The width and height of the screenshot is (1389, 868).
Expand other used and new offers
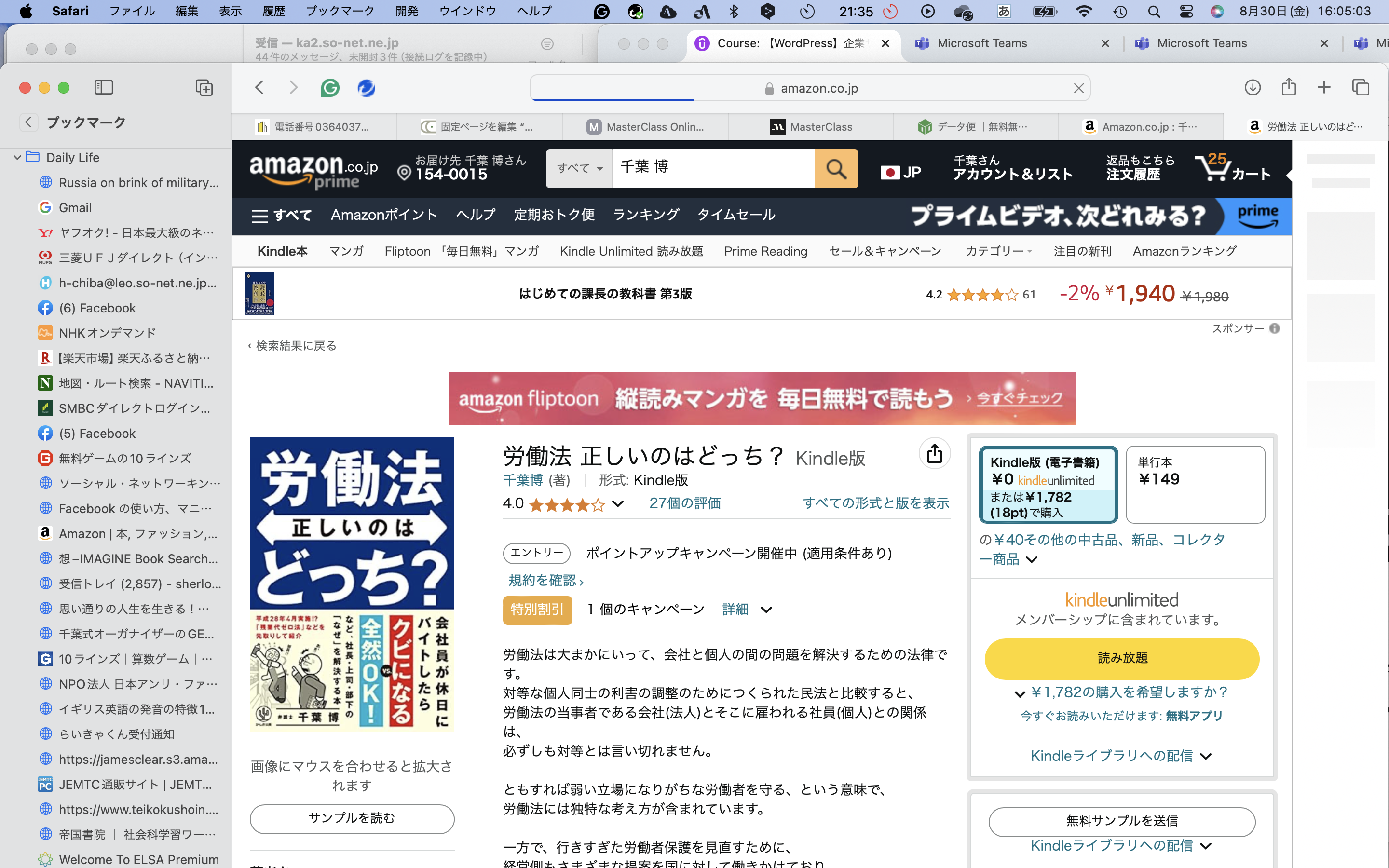tap(1032, 559)
